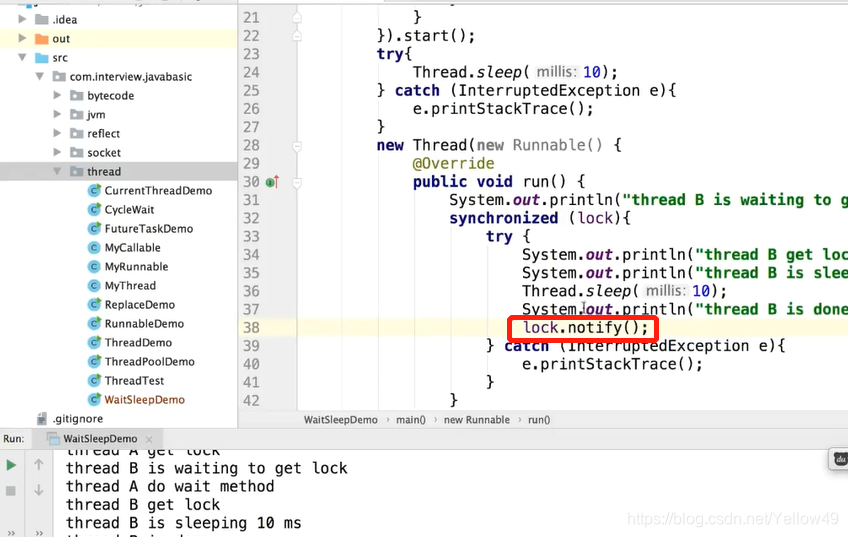The height and width of the screenshot is (537, 848).
Task: Expand the out folder arrow
Action: tap(22, 38)
